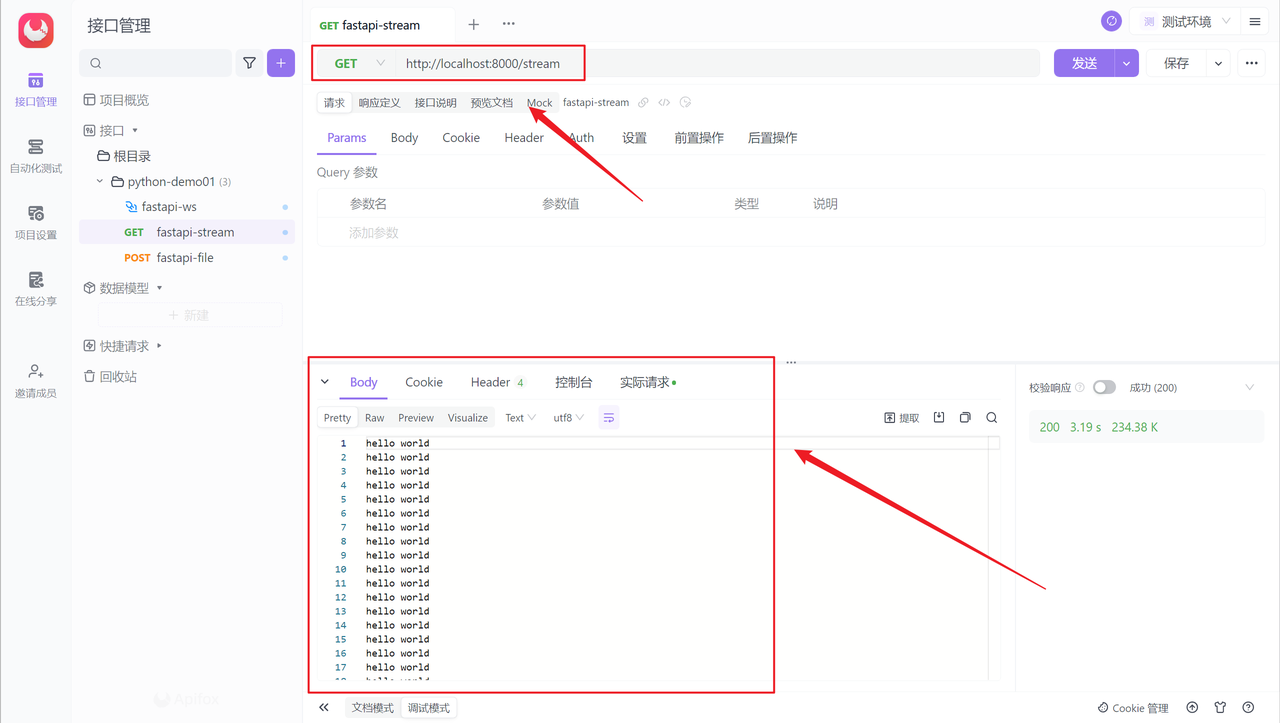1280x723 pixels.
Task: Switch to the Mock tab
Action: pyautogui.click(x=539, y=101)
